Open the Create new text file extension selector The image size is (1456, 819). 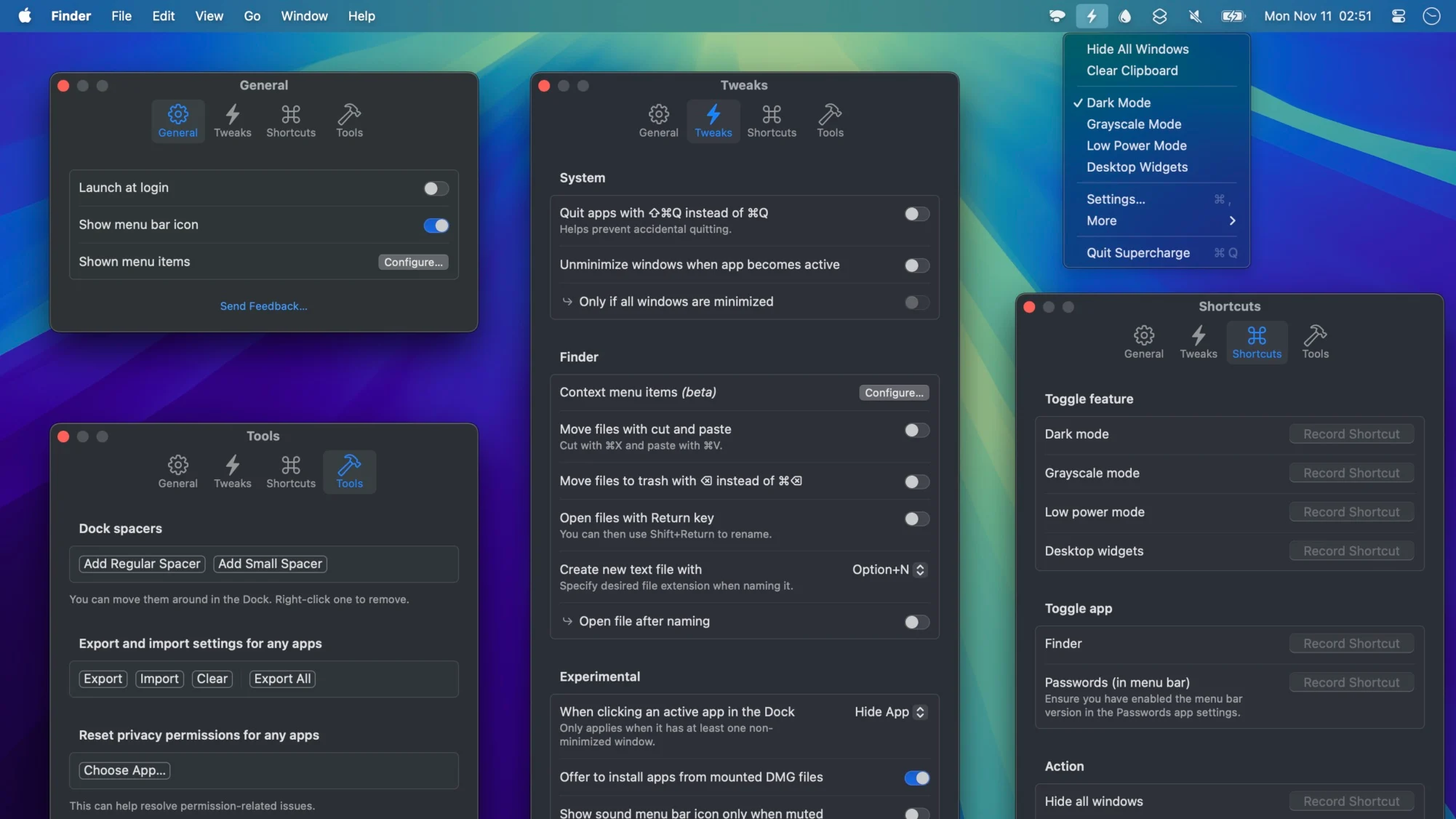click(x=919, y=570)
